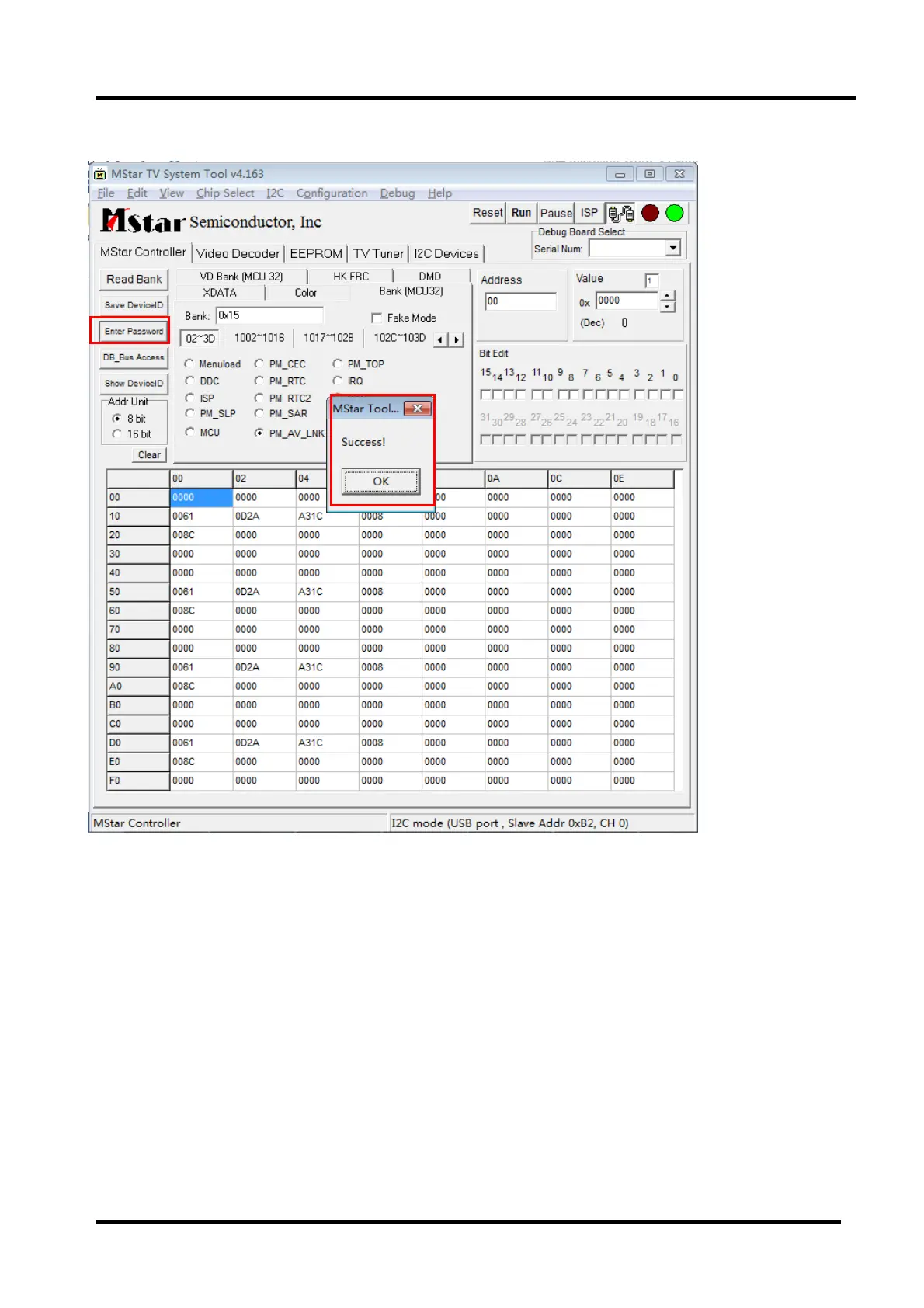Open the DMD tab
The height and width of the screenshot is (1308, 924).
pyautogui.click(x=430, y=277)
